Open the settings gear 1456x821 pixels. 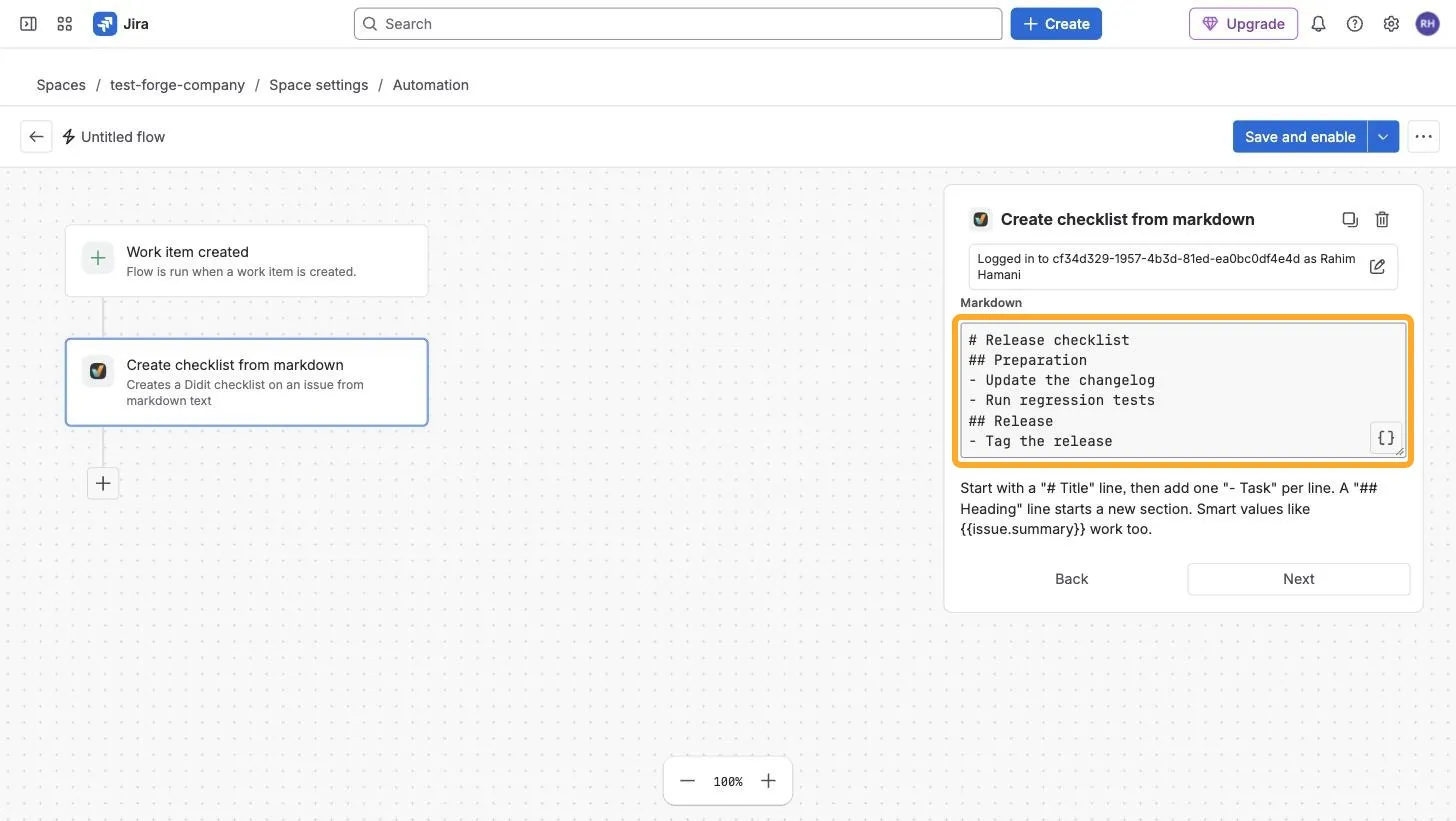coord(1391,24)
